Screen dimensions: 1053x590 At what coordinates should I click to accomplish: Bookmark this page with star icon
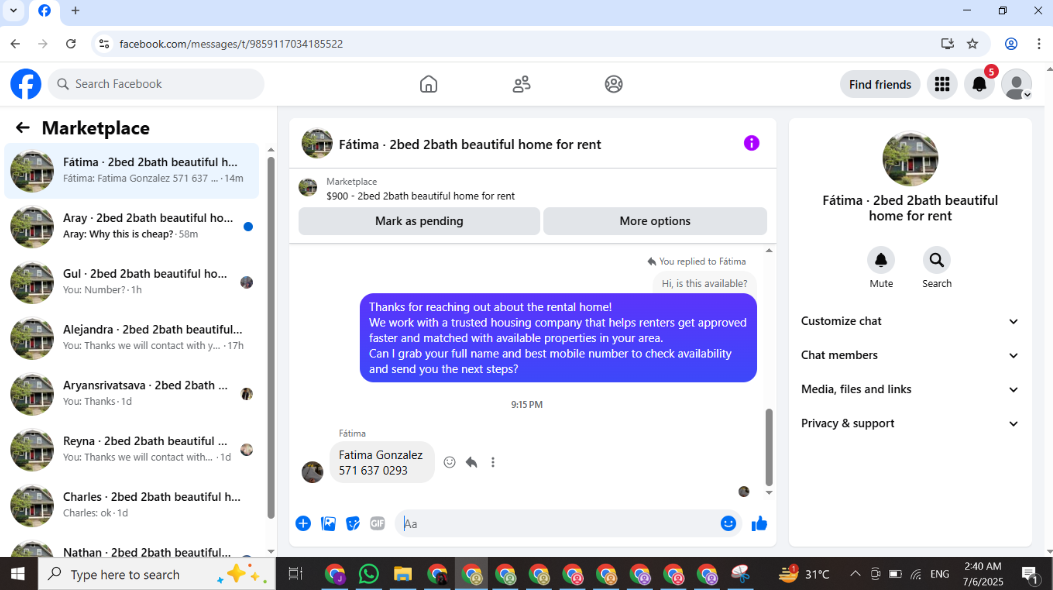click(972, 44)
